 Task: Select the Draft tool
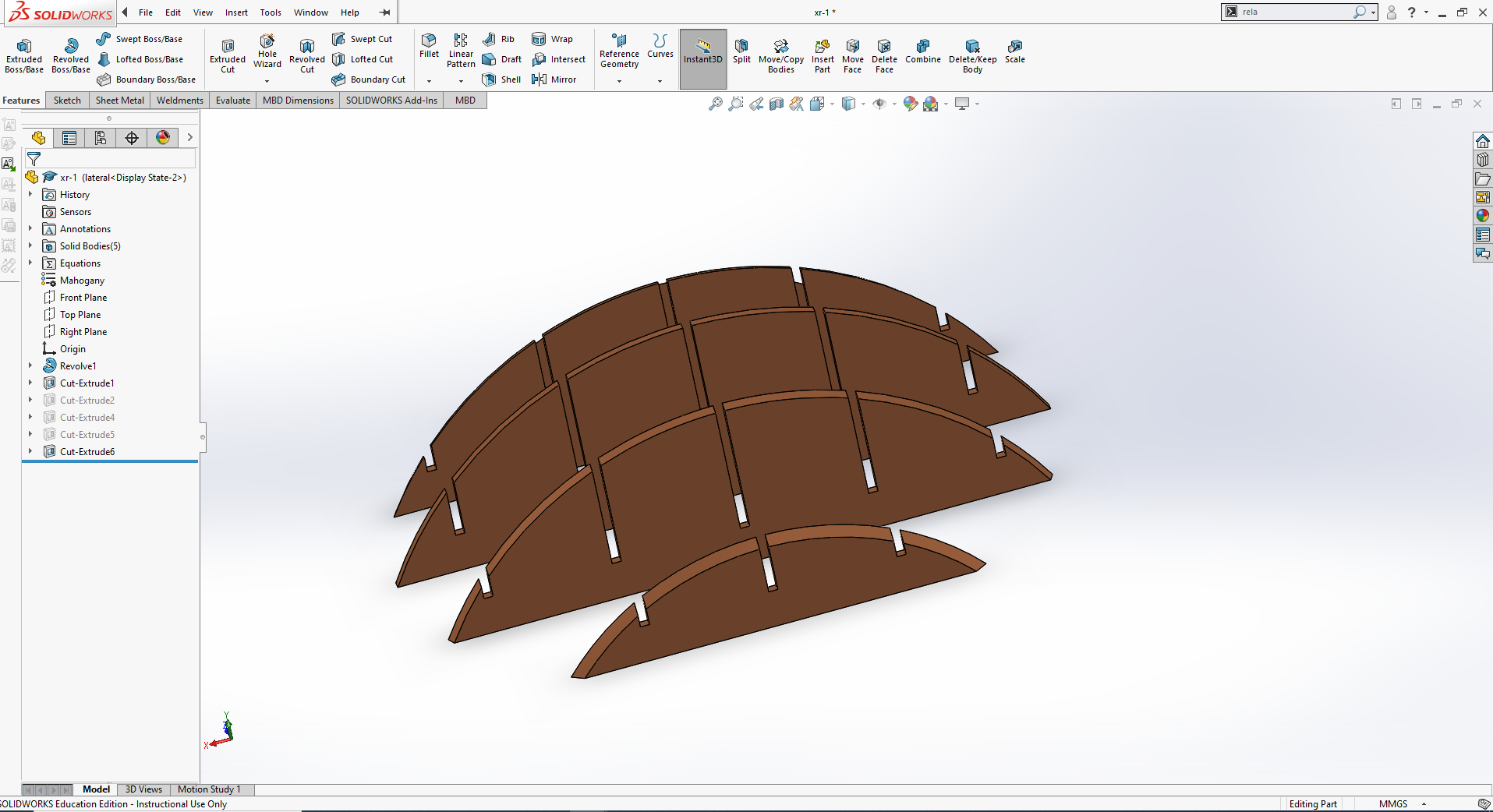pos(502,59)
